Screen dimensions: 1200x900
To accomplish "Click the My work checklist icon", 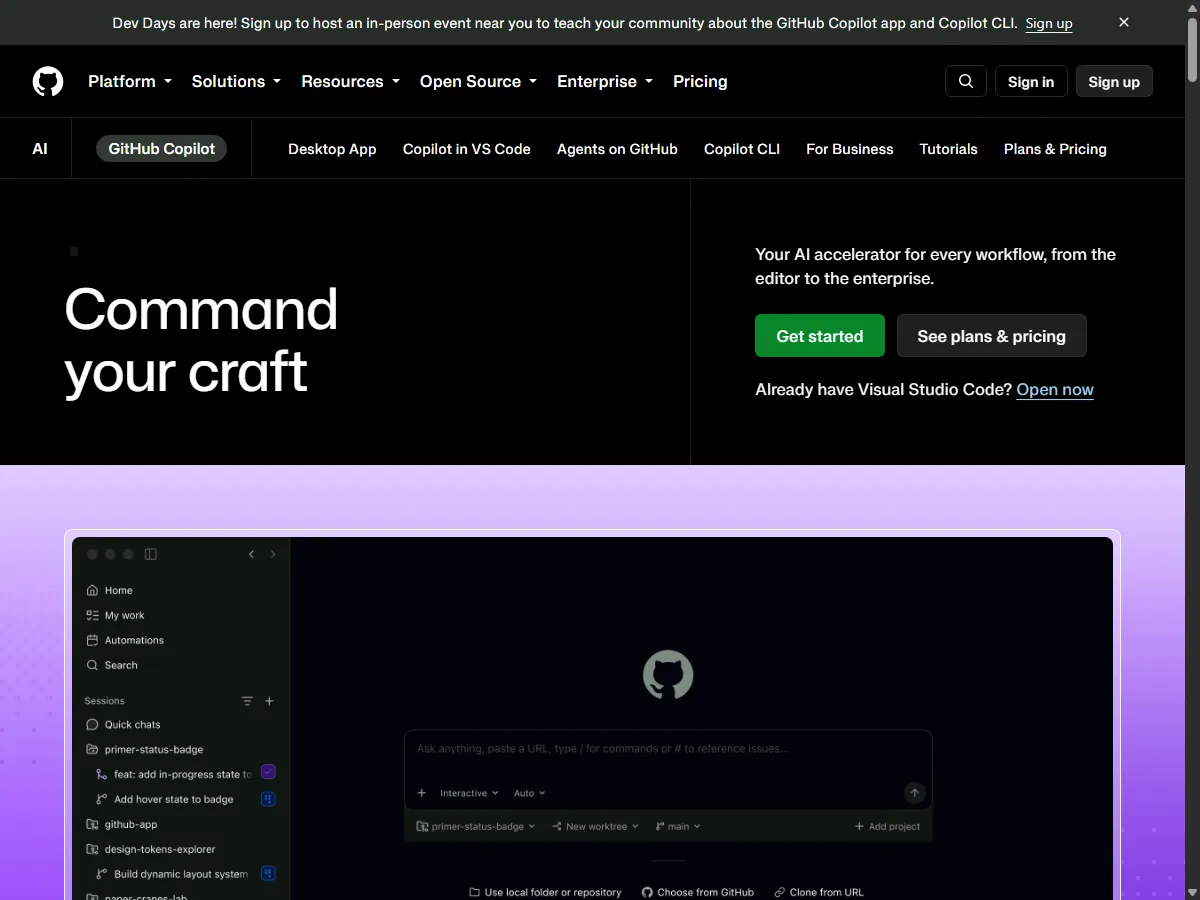I will tap(92, 615).
